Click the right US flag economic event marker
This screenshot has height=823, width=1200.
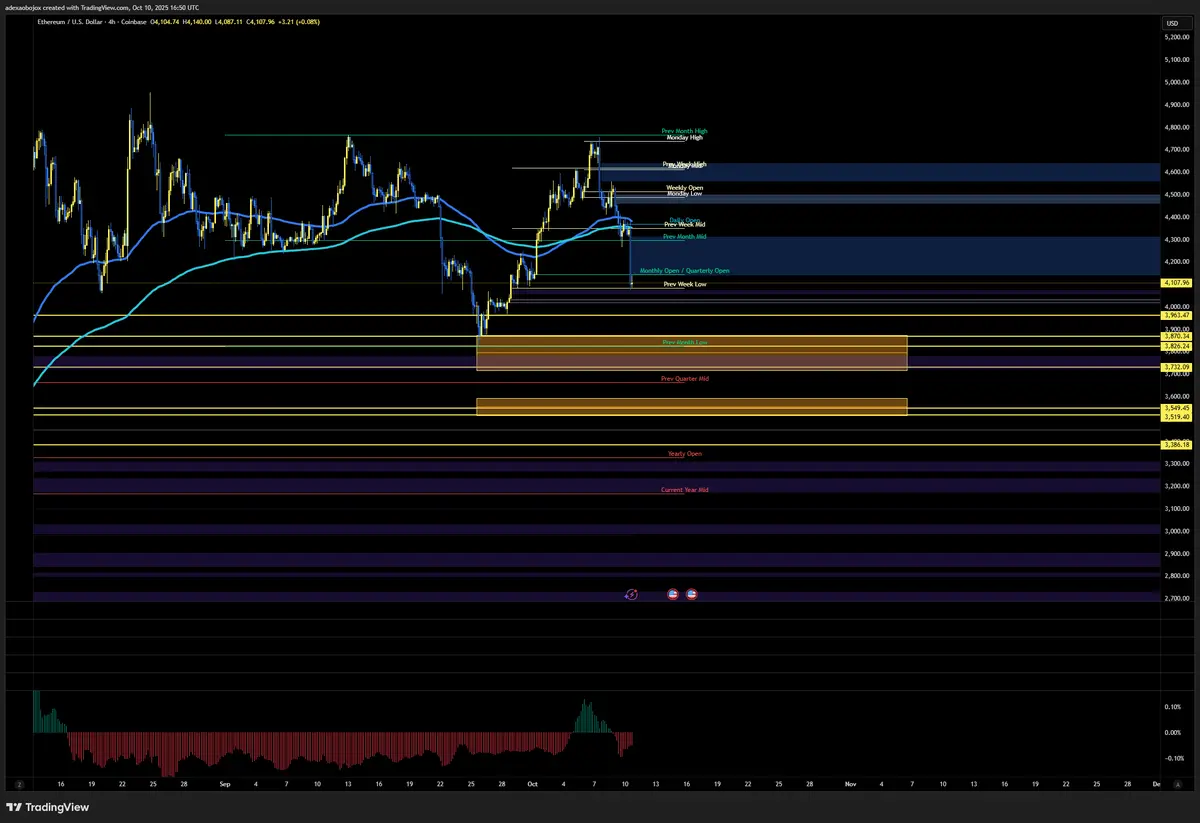(691, 594)
